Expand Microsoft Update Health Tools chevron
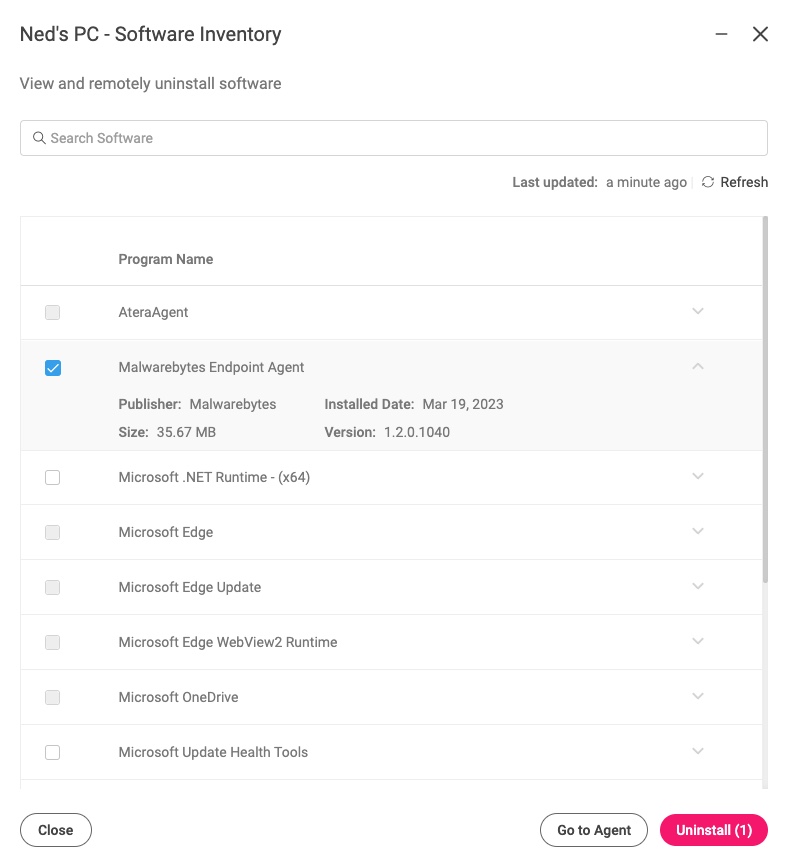This screenshot has width=789, height=867. click(x=698, y=751)
